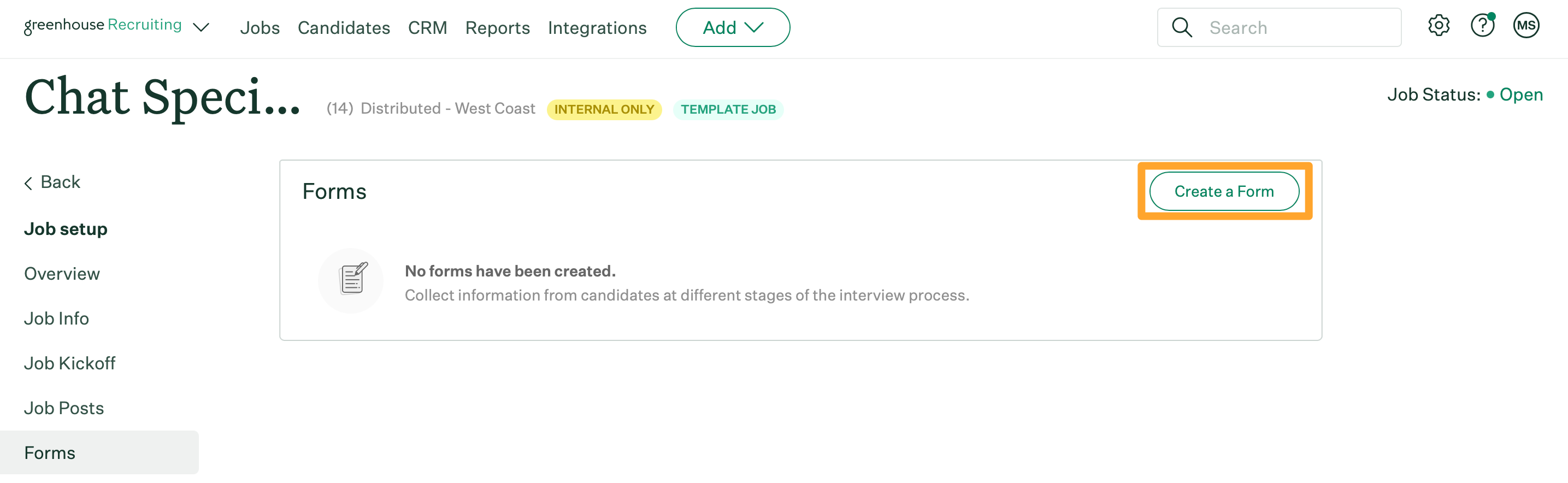Expand the product switcher chevron

201,27
